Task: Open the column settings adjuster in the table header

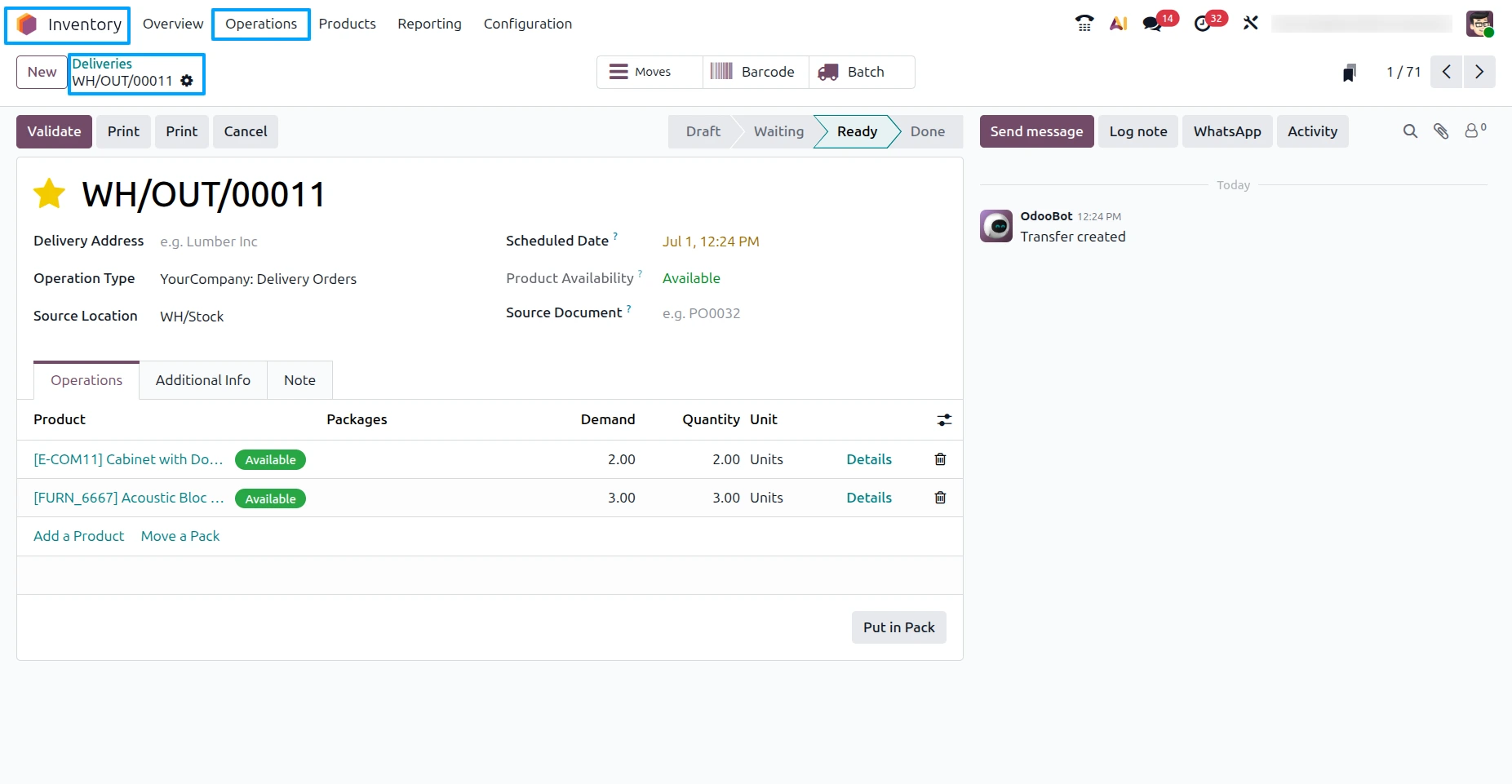Action: point(944,420)
